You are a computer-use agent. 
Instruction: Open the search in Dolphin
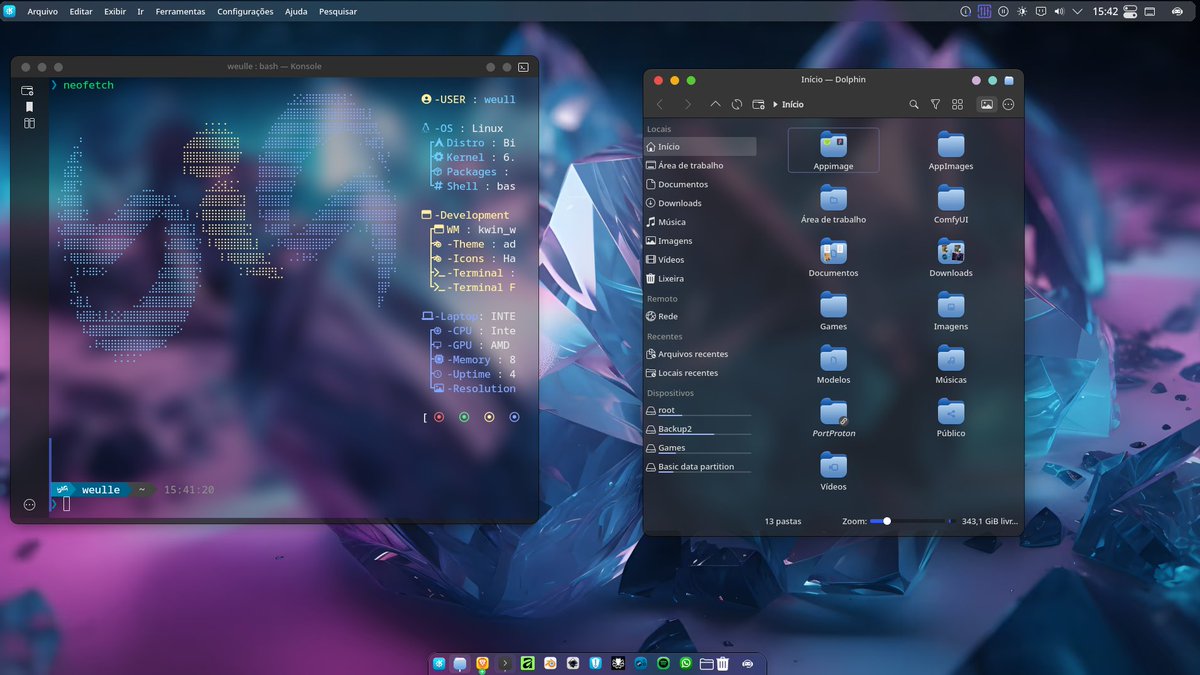point(914,104)
